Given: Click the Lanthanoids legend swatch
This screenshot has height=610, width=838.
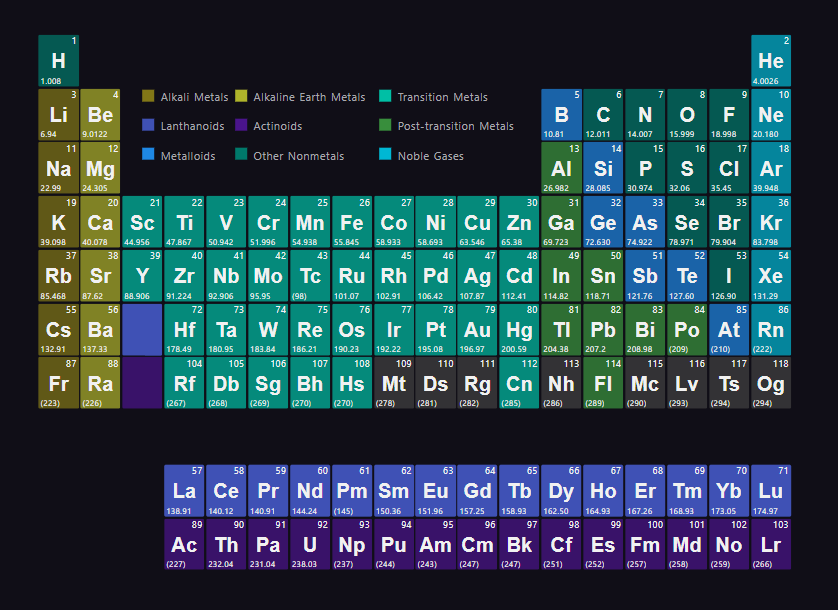Looking at the screenshot, I should (x=148, y=125).
